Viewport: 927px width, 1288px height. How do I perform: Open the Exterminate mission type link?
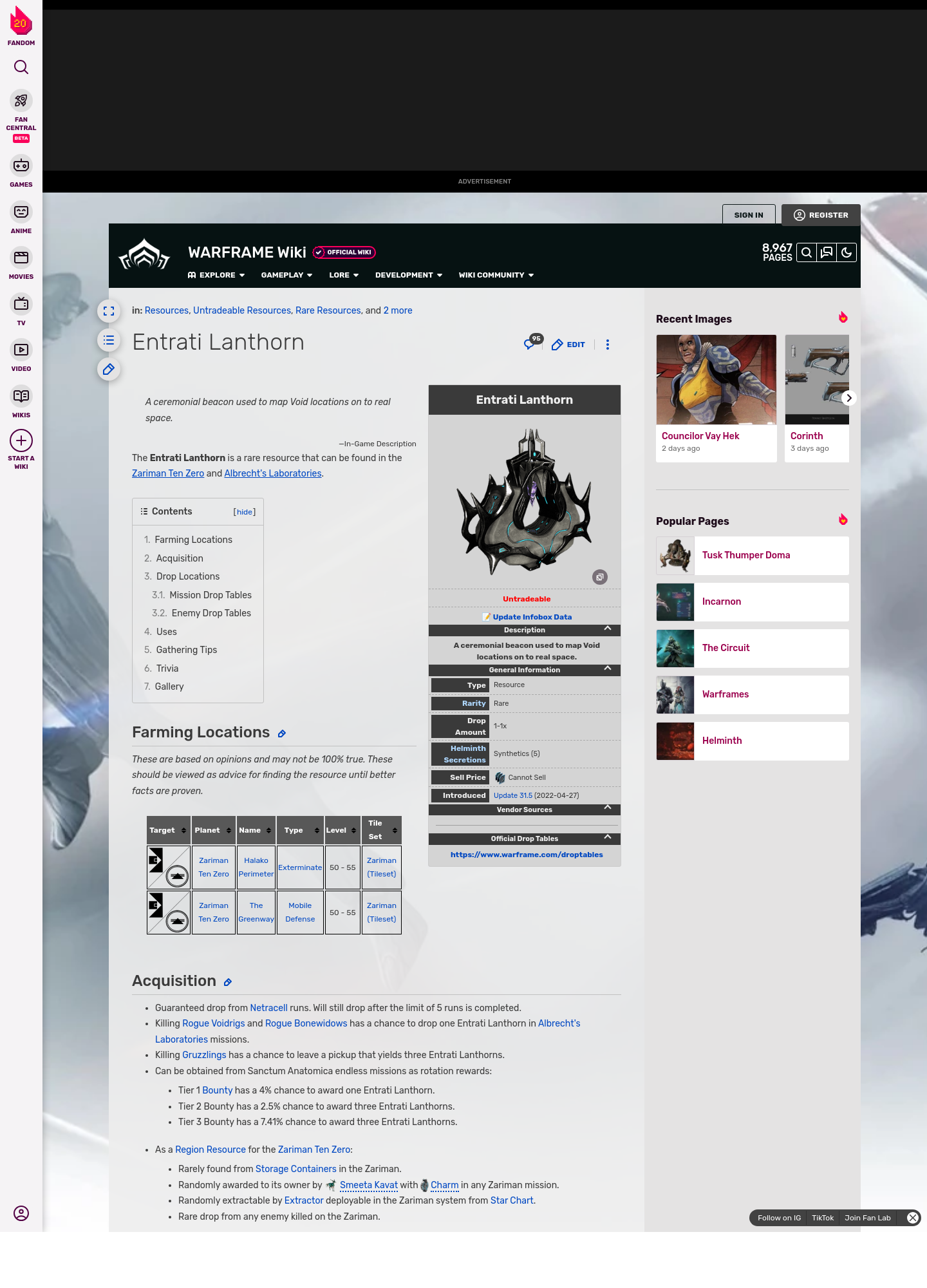point(300,867)
